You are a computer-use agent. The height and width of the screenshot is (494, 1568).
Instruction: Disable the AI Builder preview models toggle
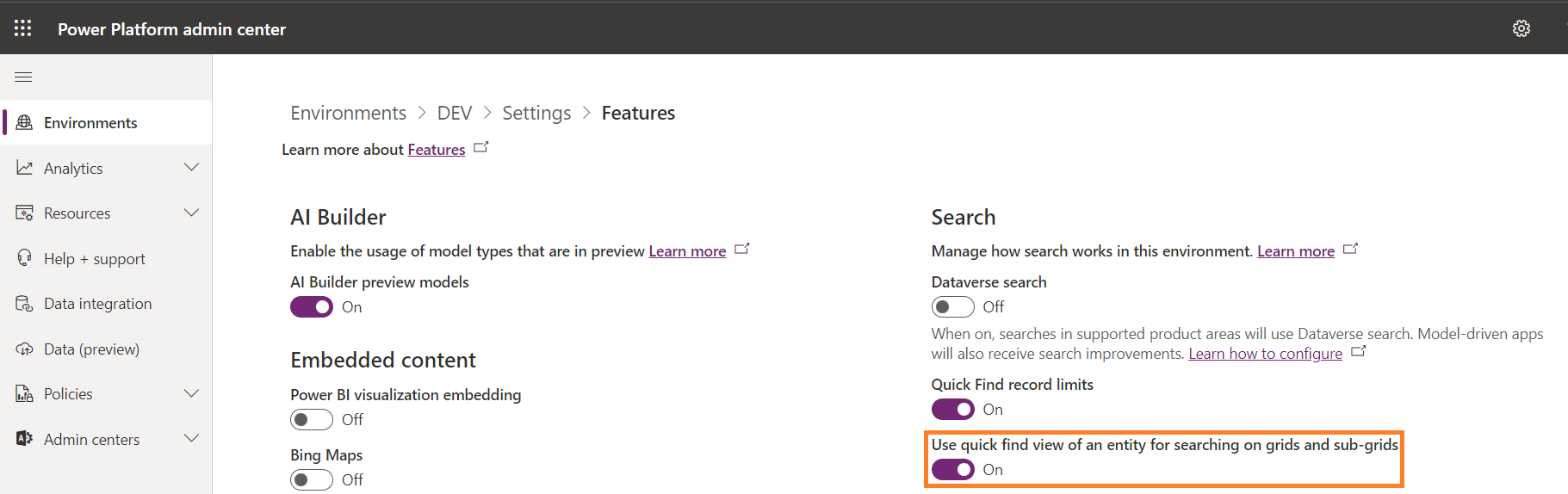[x=312, y=307]
